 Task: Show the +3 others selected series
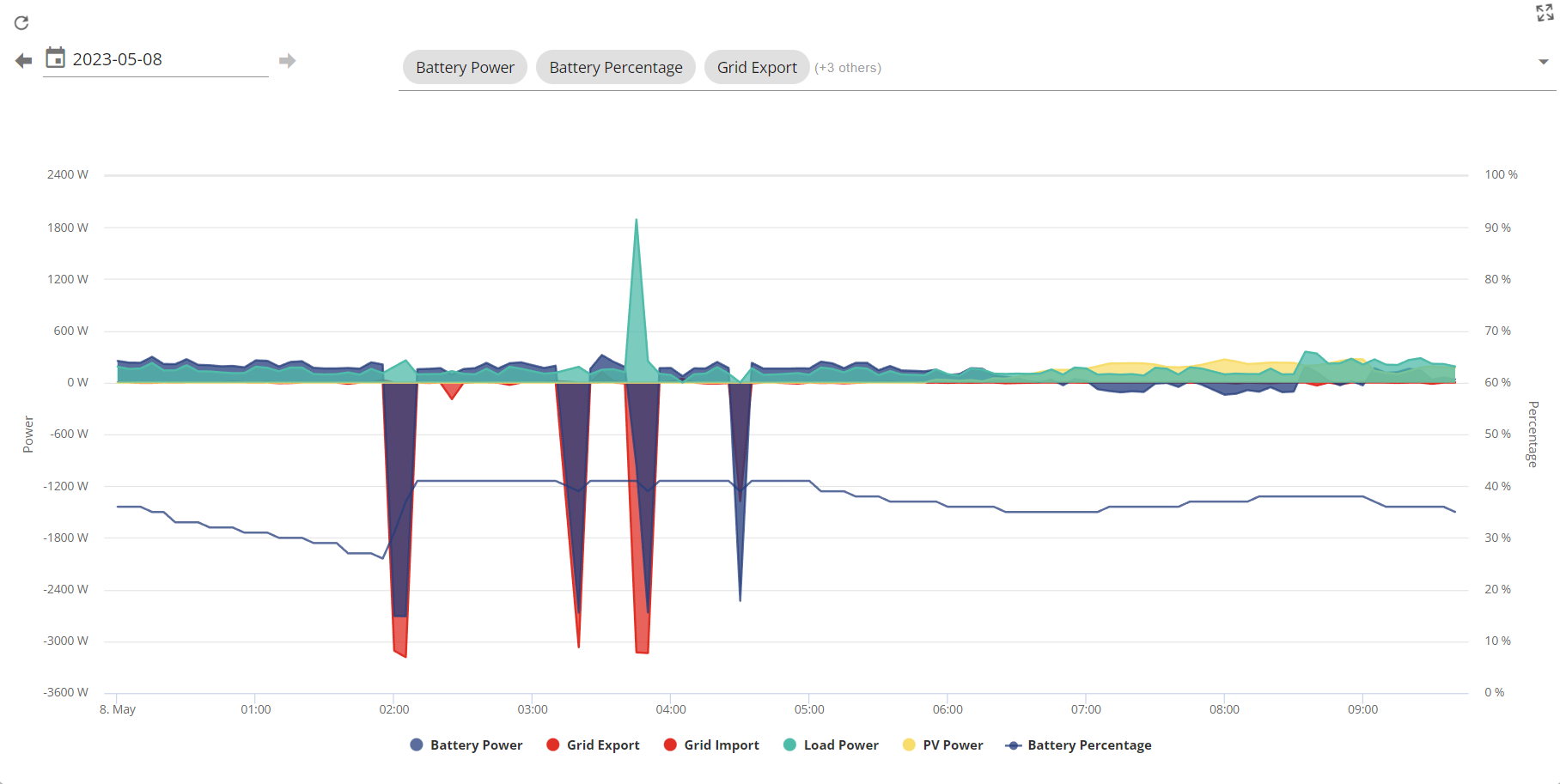pos(848,68)
